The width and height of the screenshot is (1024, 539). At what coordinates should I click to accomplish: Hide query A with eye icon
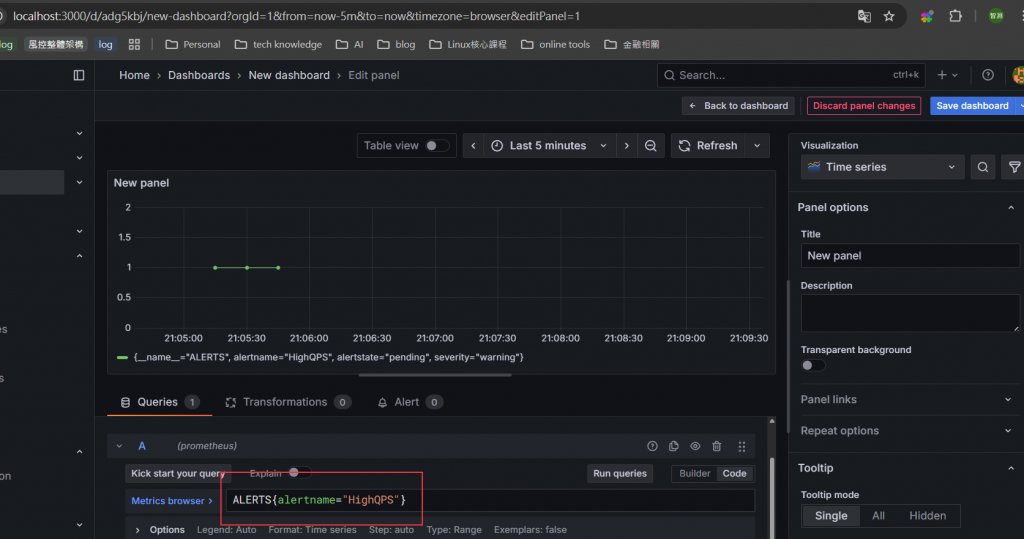[695, 446]
